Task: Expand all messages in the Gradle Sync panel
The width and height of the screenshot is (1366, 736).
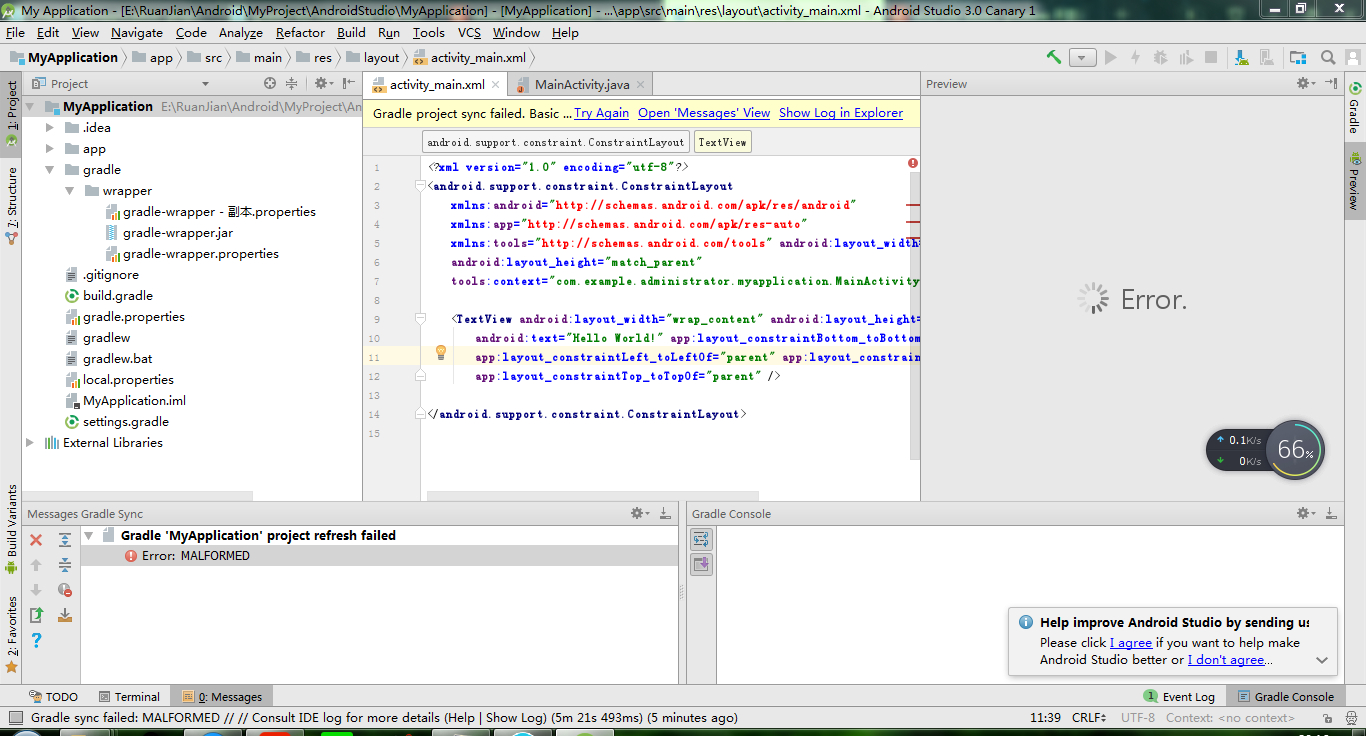Action: click(65, 540)
